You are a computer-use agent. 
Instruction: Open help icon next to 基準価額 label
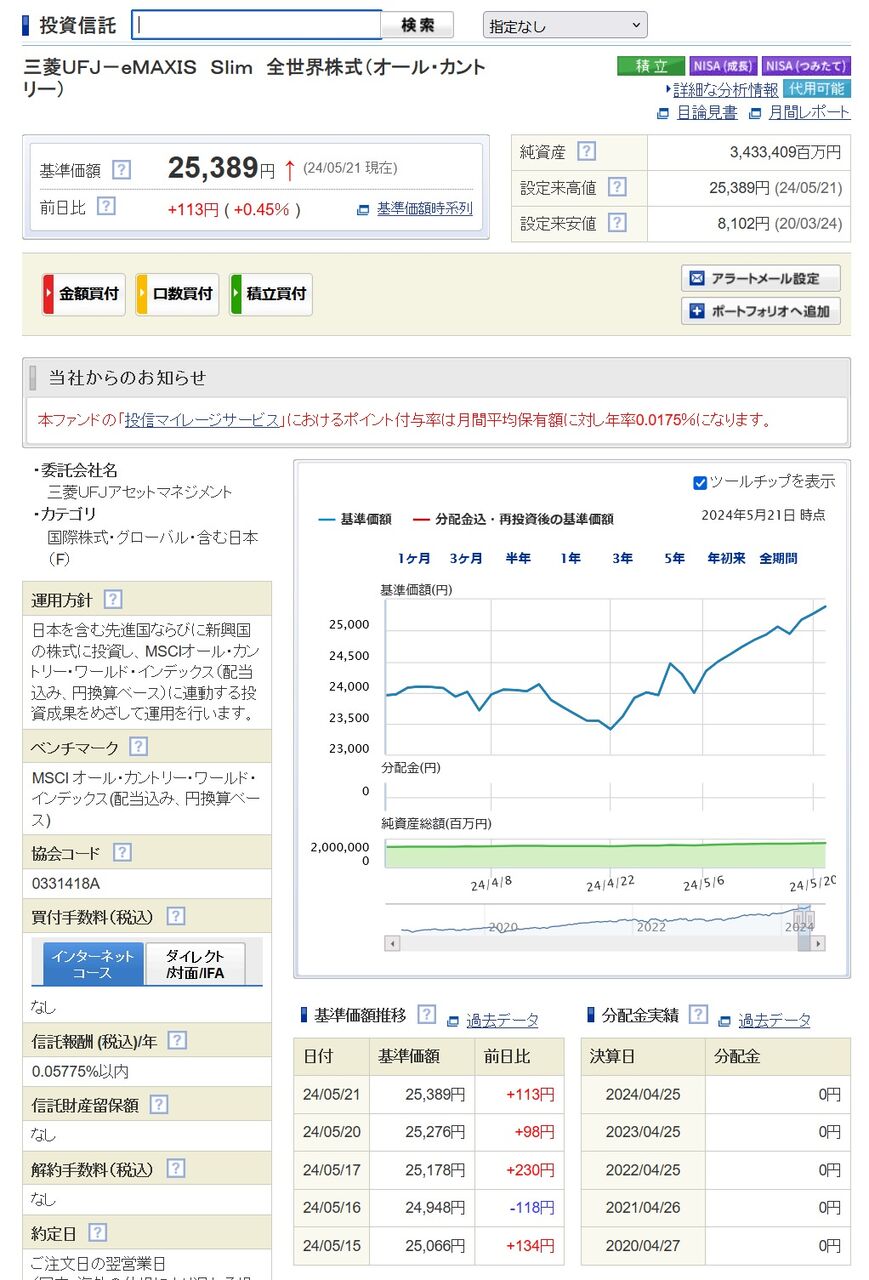point(122,170)
